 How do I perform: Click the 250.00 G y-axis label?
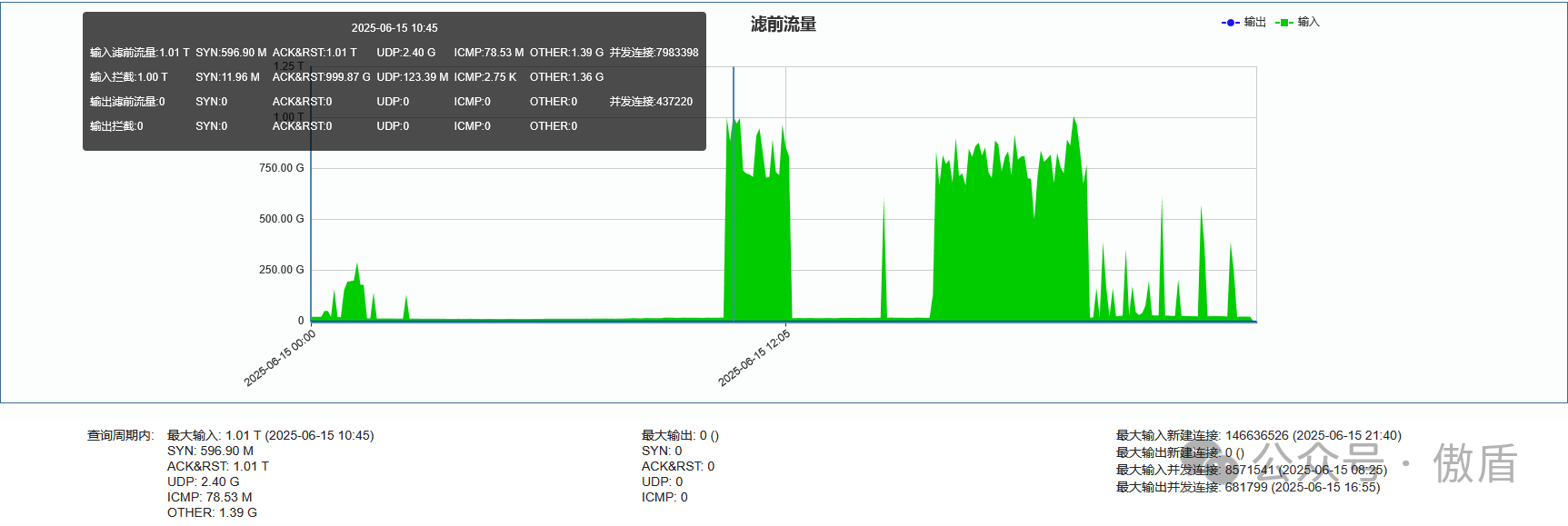pyautogui.click(x=282, y=270)
